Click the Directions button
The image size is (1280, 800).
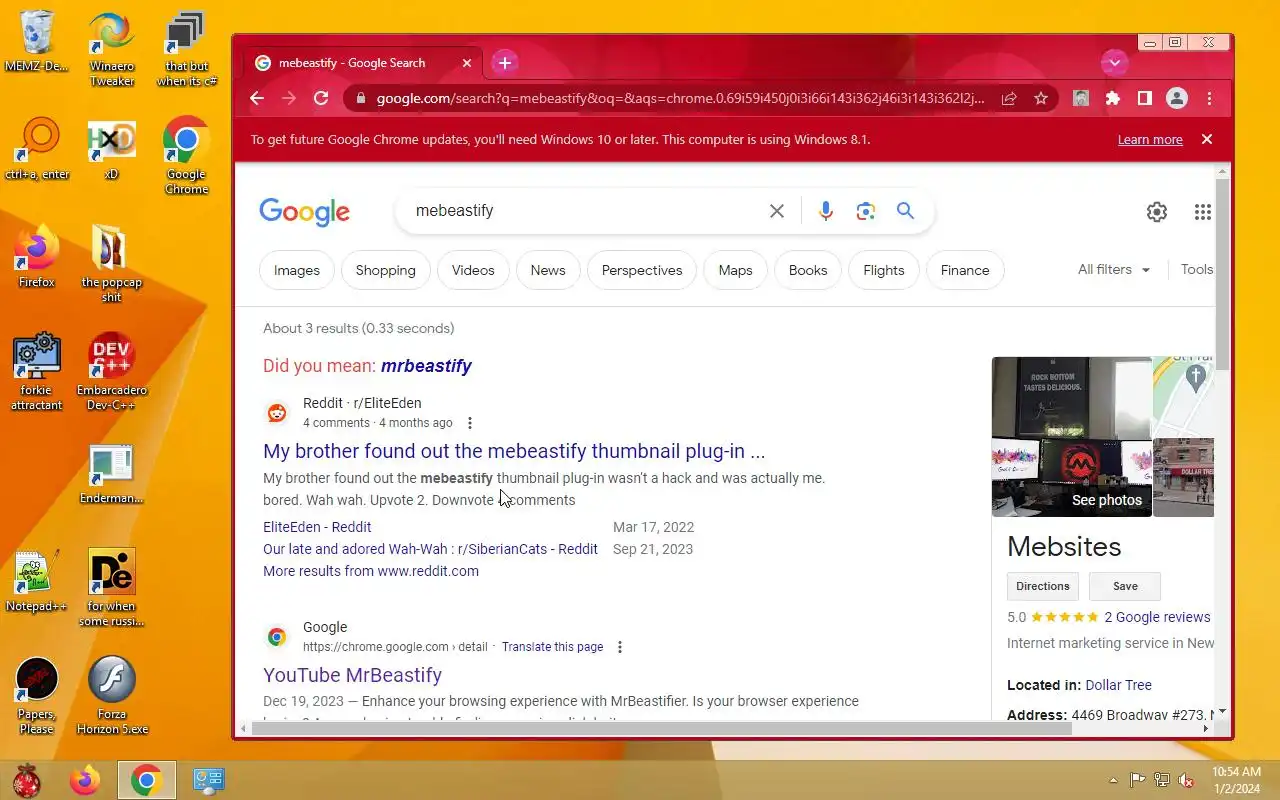pos(1043,586)
